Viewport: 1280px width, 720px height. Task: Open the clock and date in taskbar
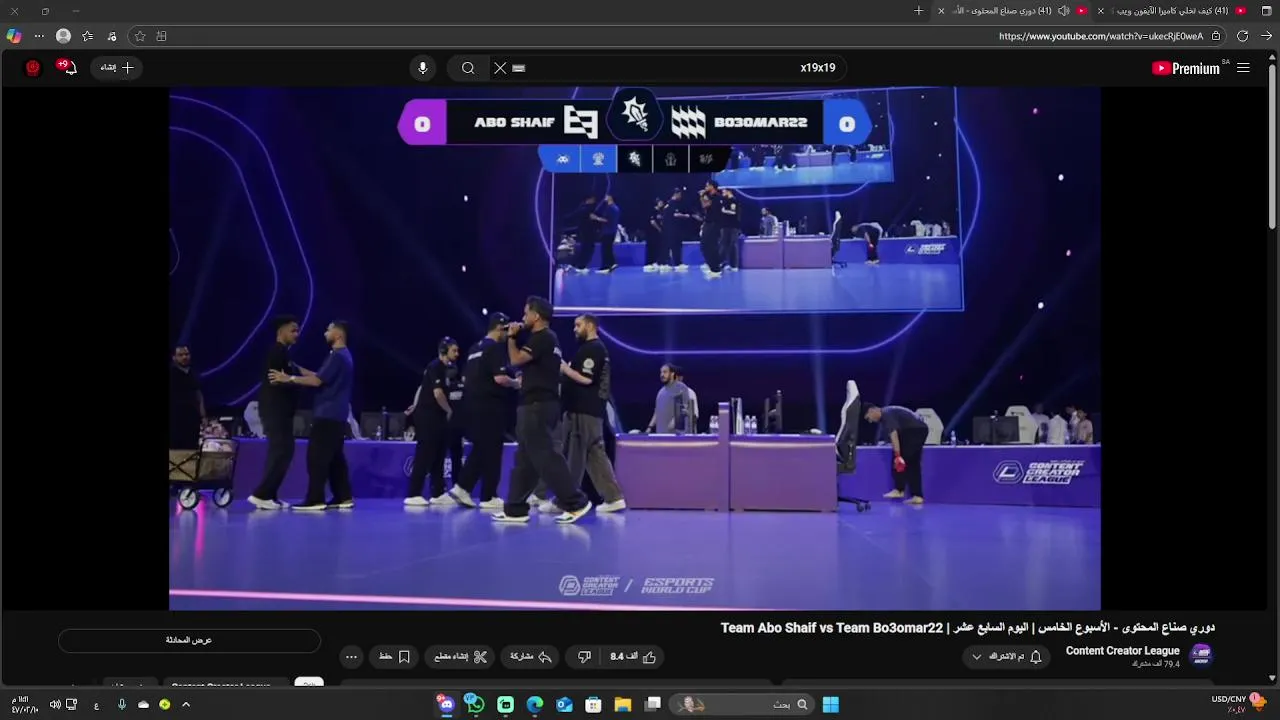(24, 705)
